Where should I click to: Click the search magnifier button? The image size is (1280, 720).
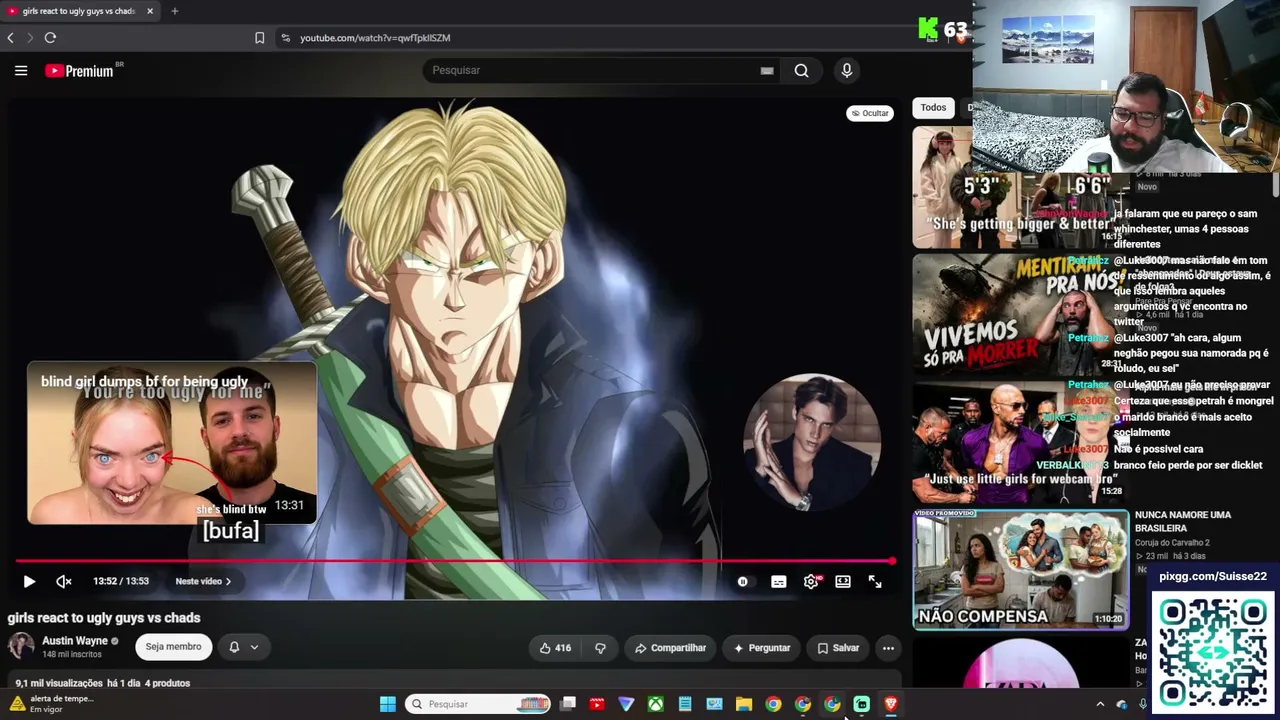tap(801, 70)
